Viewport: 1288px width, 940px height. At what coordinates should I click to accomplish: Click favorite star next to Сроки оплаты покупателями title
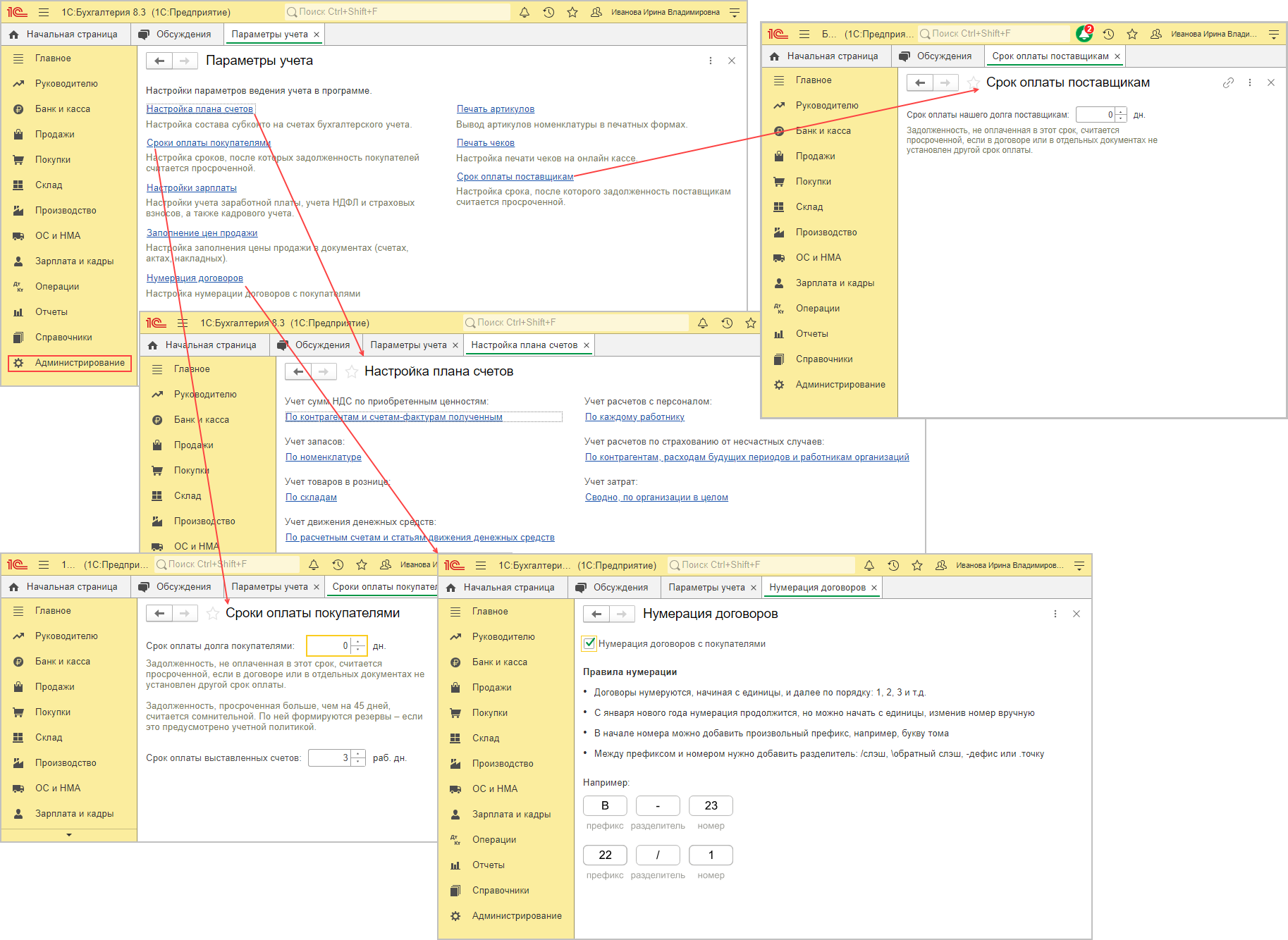[x=213, y=614]
